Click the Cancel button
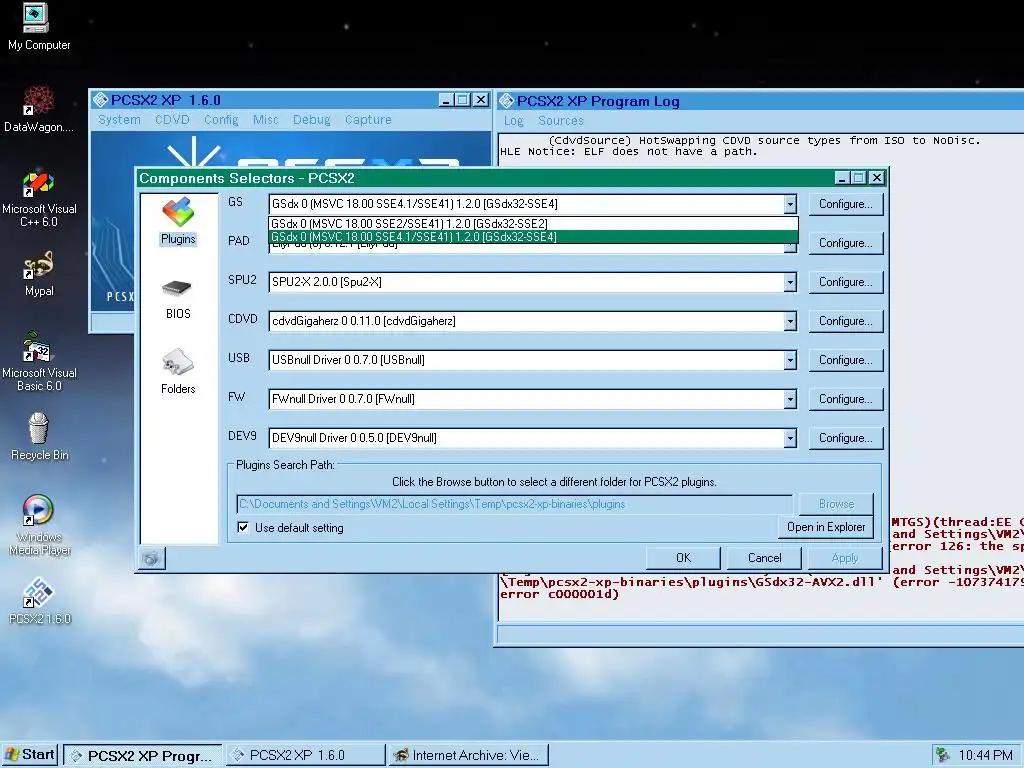This screenshot has height=768, width=1024. (764, 558)
